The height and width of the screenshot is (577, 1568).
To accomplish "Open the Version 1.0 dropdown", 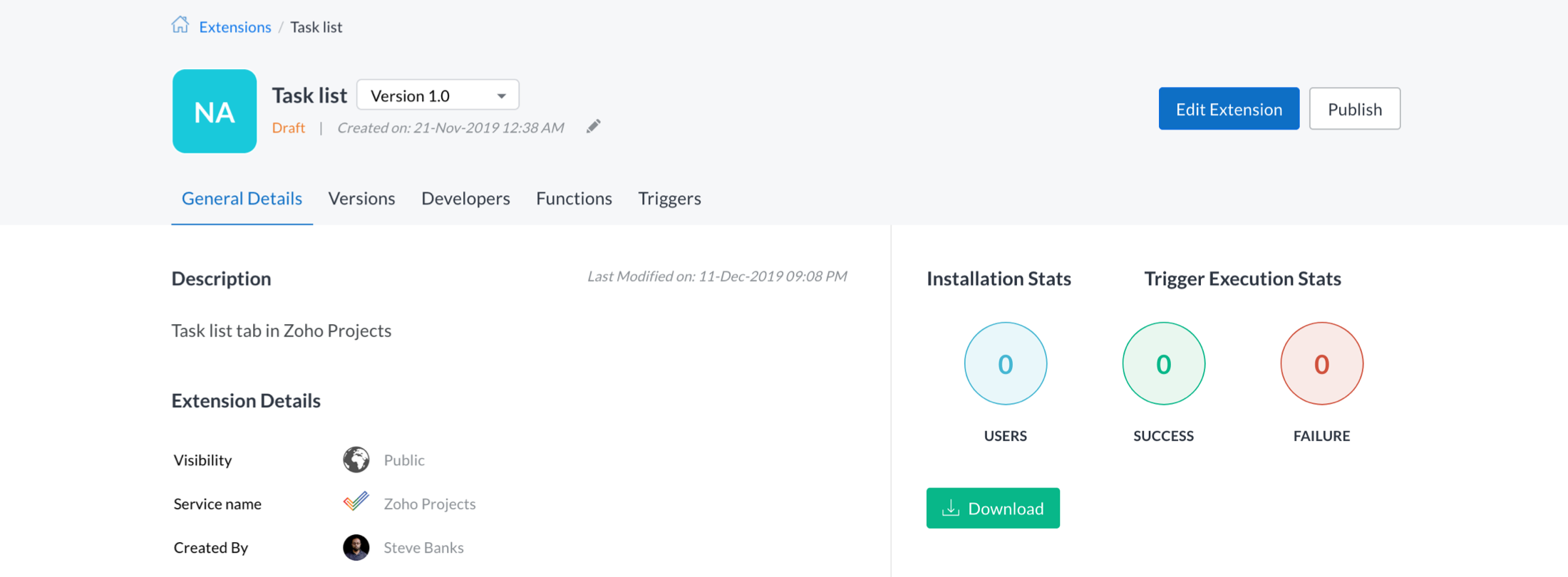I will coord(438,95).
